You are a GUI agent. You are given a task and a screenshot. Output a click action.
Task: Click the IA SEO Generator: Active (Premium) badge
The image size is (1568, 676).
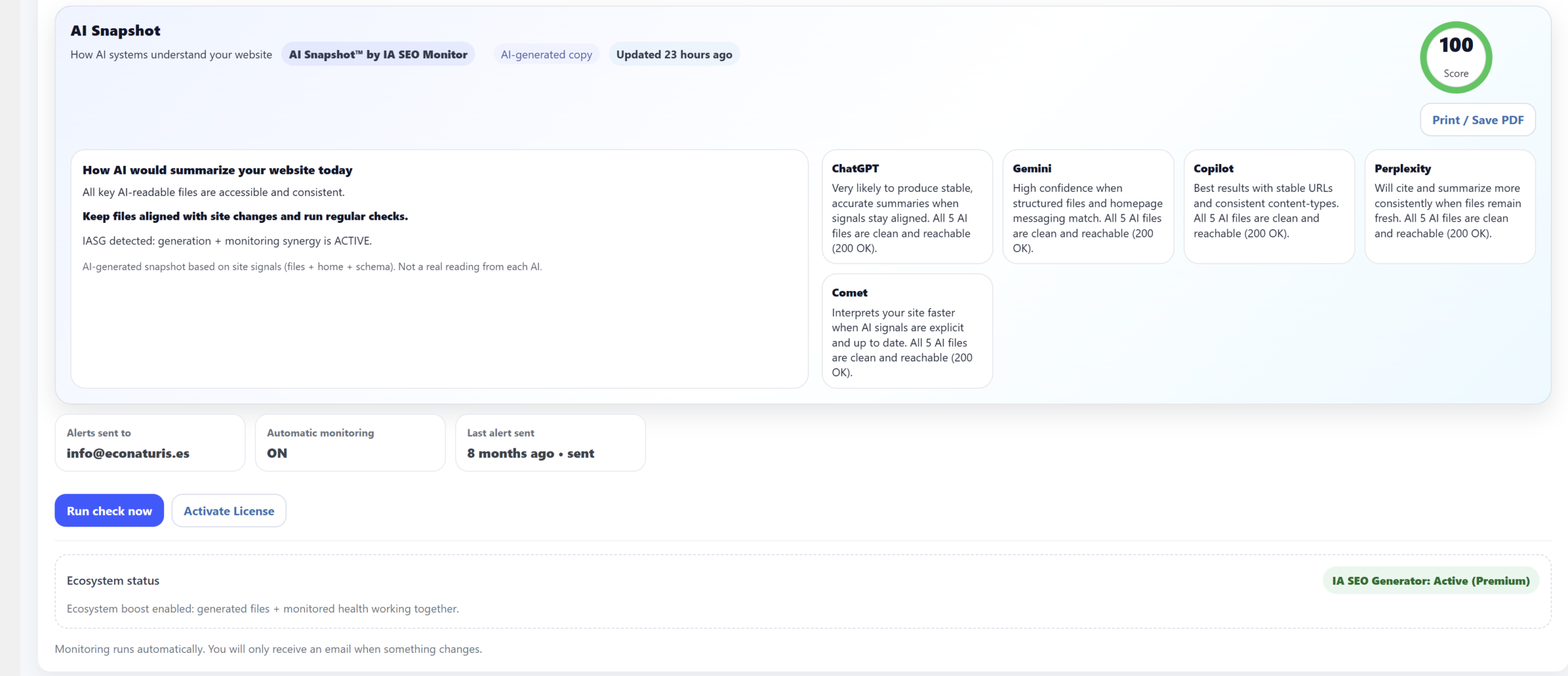[x=1431, y=580]
